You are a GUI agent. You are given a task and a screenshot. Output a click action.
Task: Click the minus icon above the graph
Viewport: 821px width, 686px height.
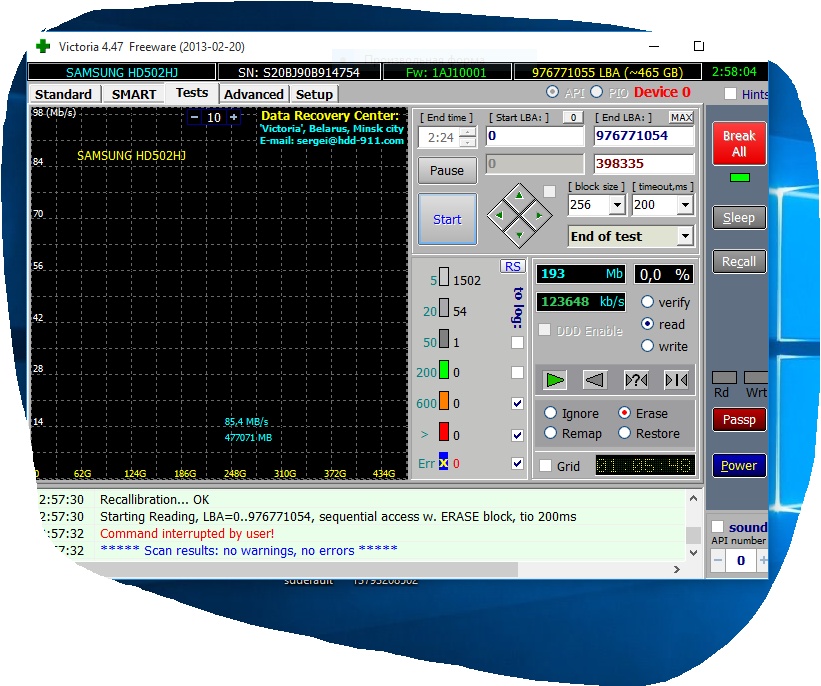(194, 117)
